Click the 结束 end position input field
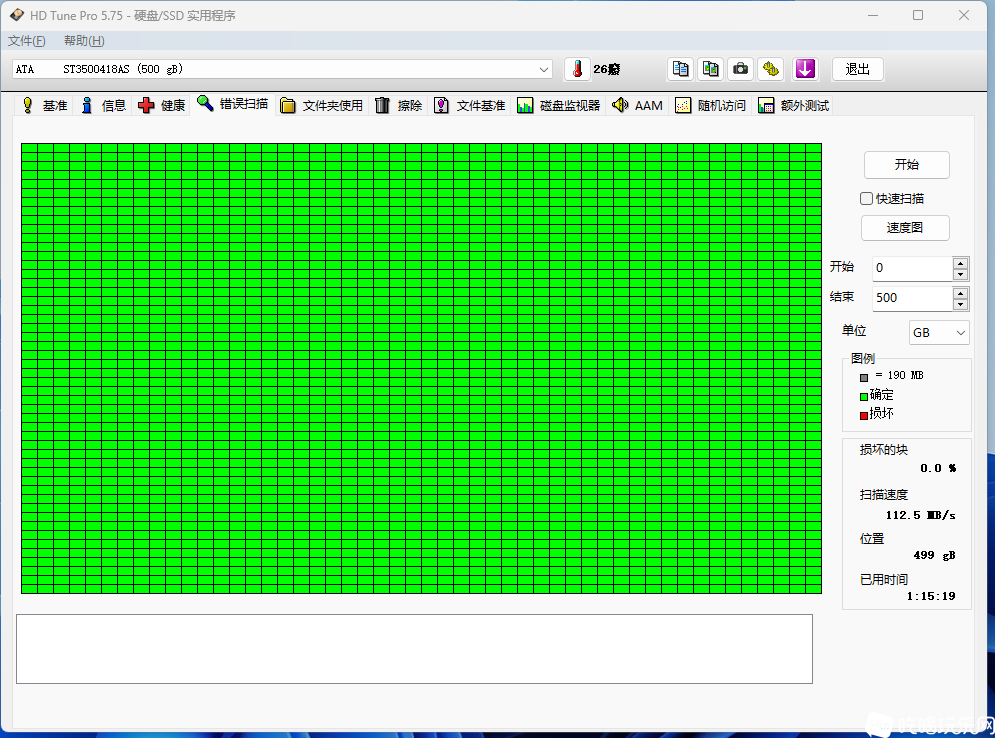This screenshot has width=995, height=738. pos(913,298)
